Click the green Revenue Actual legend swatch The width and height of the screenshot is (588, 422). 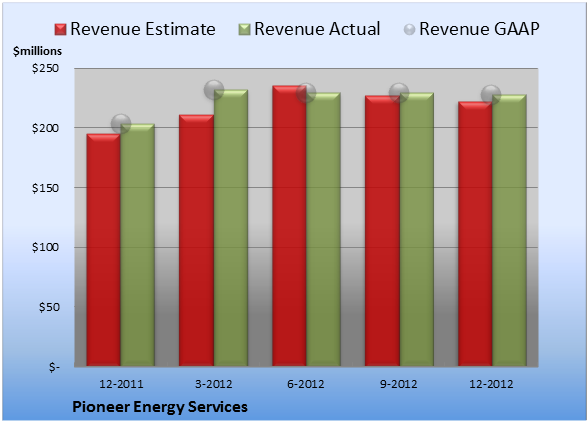pyautogui.click(x=244, y=29)
